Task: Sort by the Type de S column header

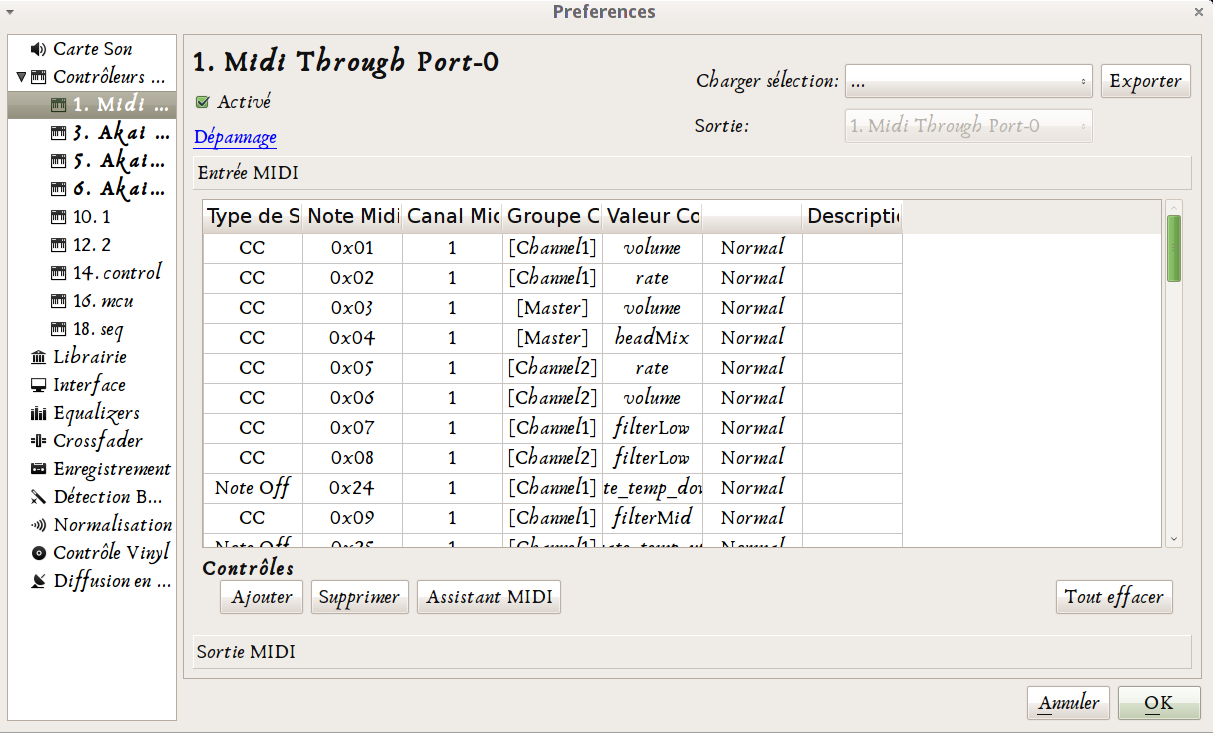Action: pyautogui.click(x=252, y=217)
